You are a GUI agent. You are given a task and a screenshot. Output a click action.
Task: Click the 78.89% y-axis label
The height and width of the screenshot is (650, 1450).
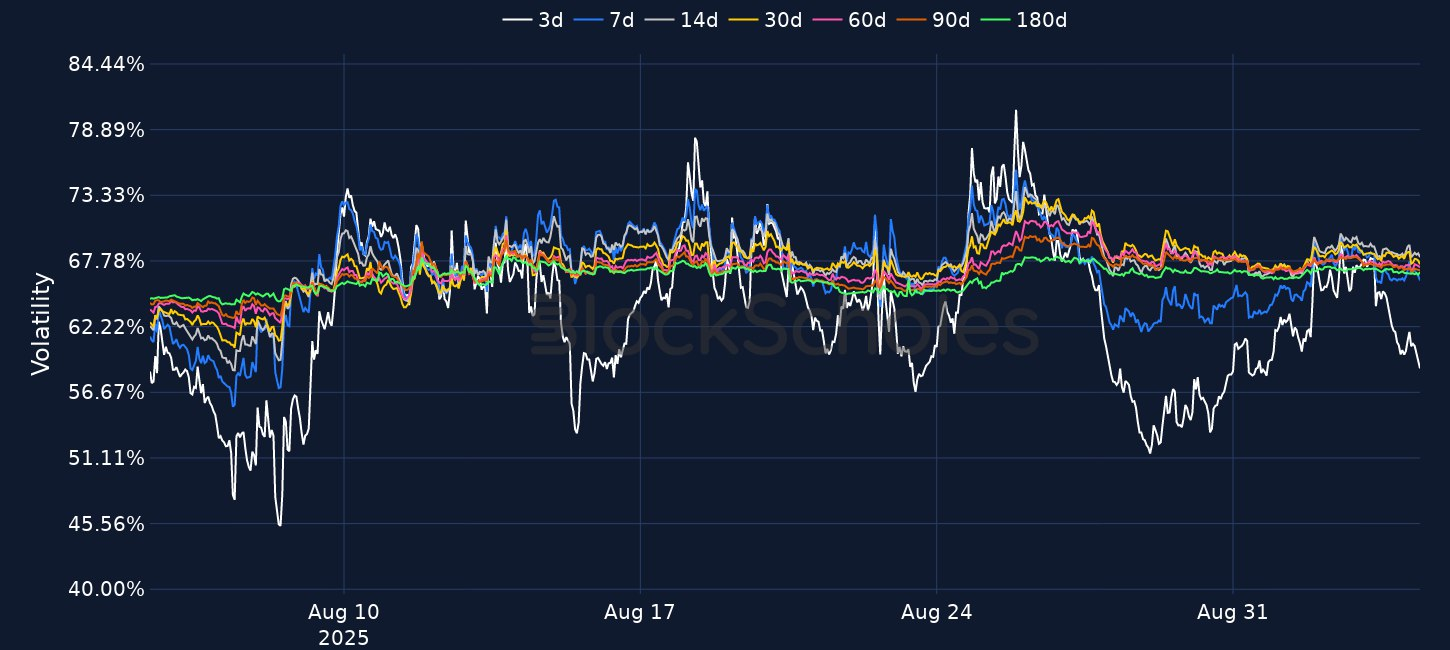coord(106,130)
